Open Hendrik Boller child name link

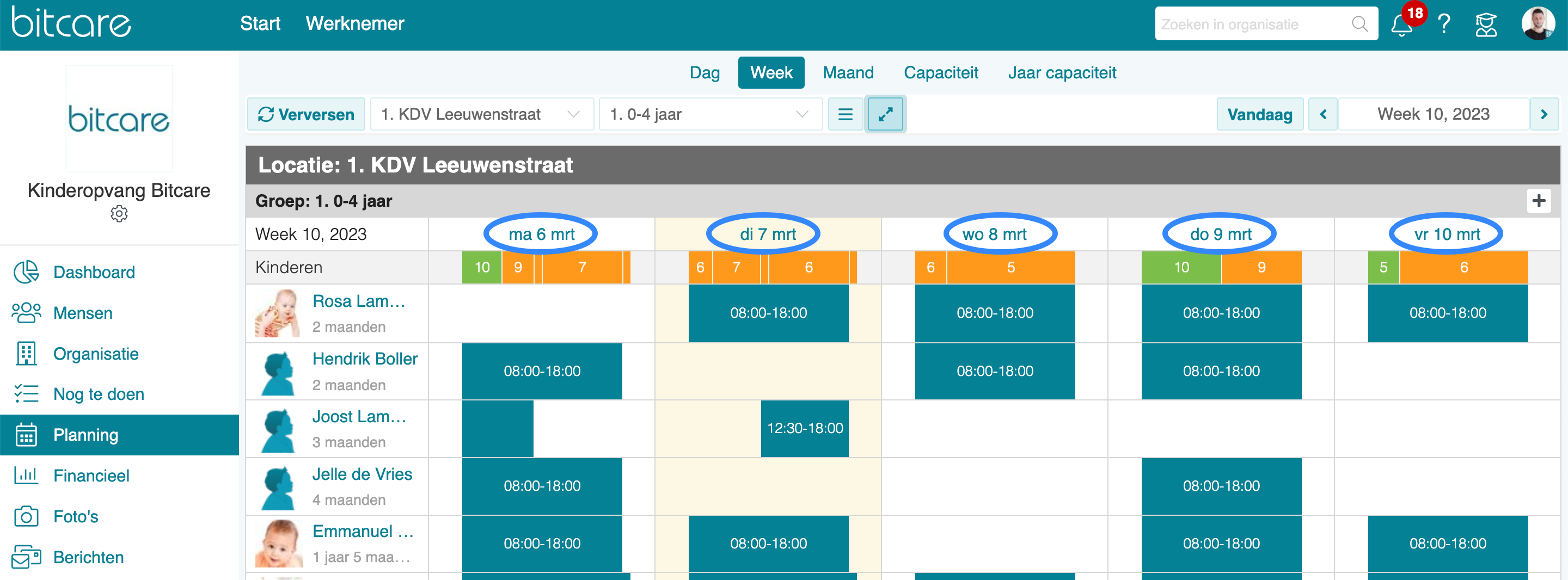point(365,359)
